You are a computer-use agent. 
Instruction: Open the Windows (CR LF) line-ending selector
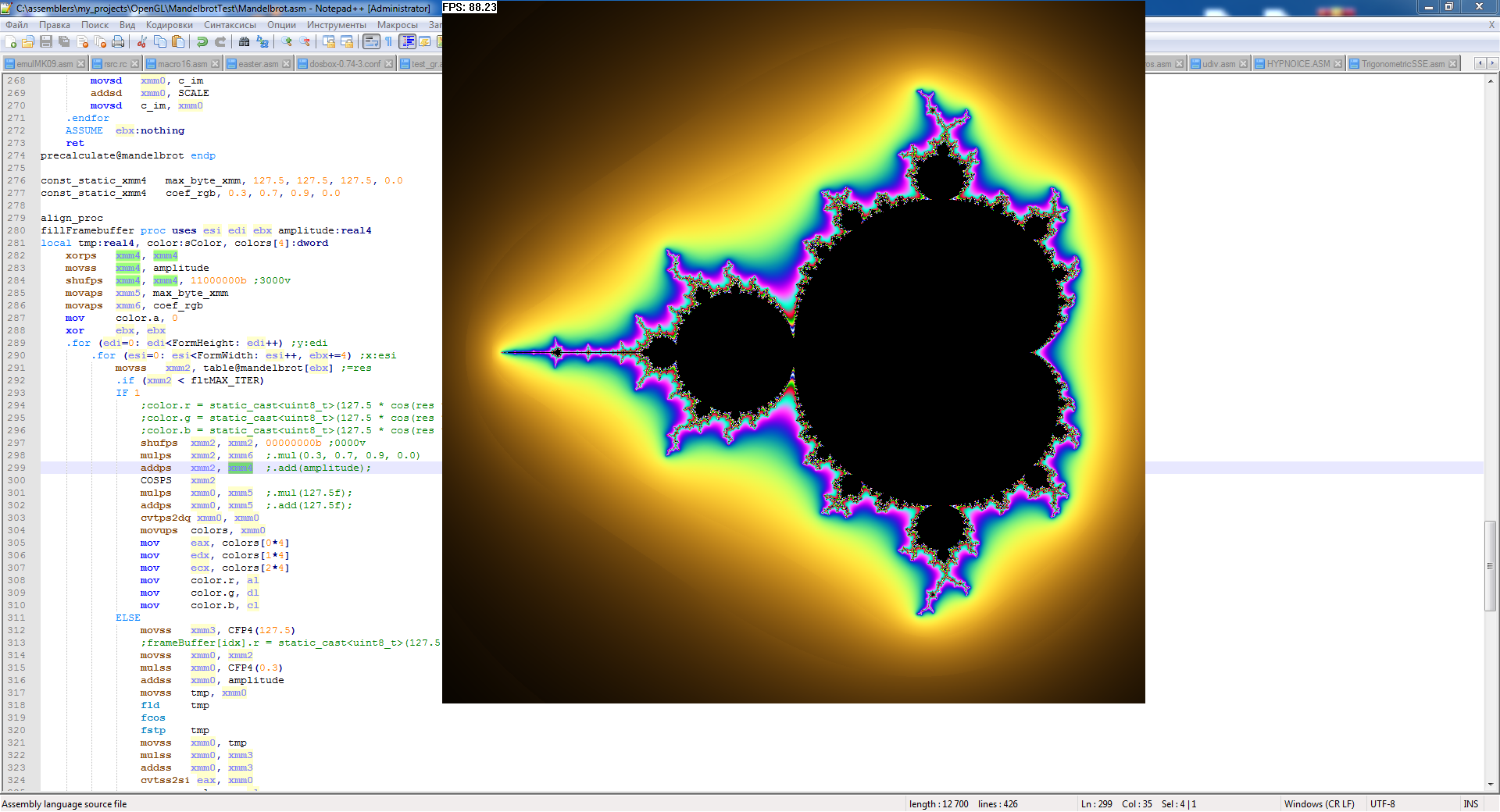[1319, 804]
